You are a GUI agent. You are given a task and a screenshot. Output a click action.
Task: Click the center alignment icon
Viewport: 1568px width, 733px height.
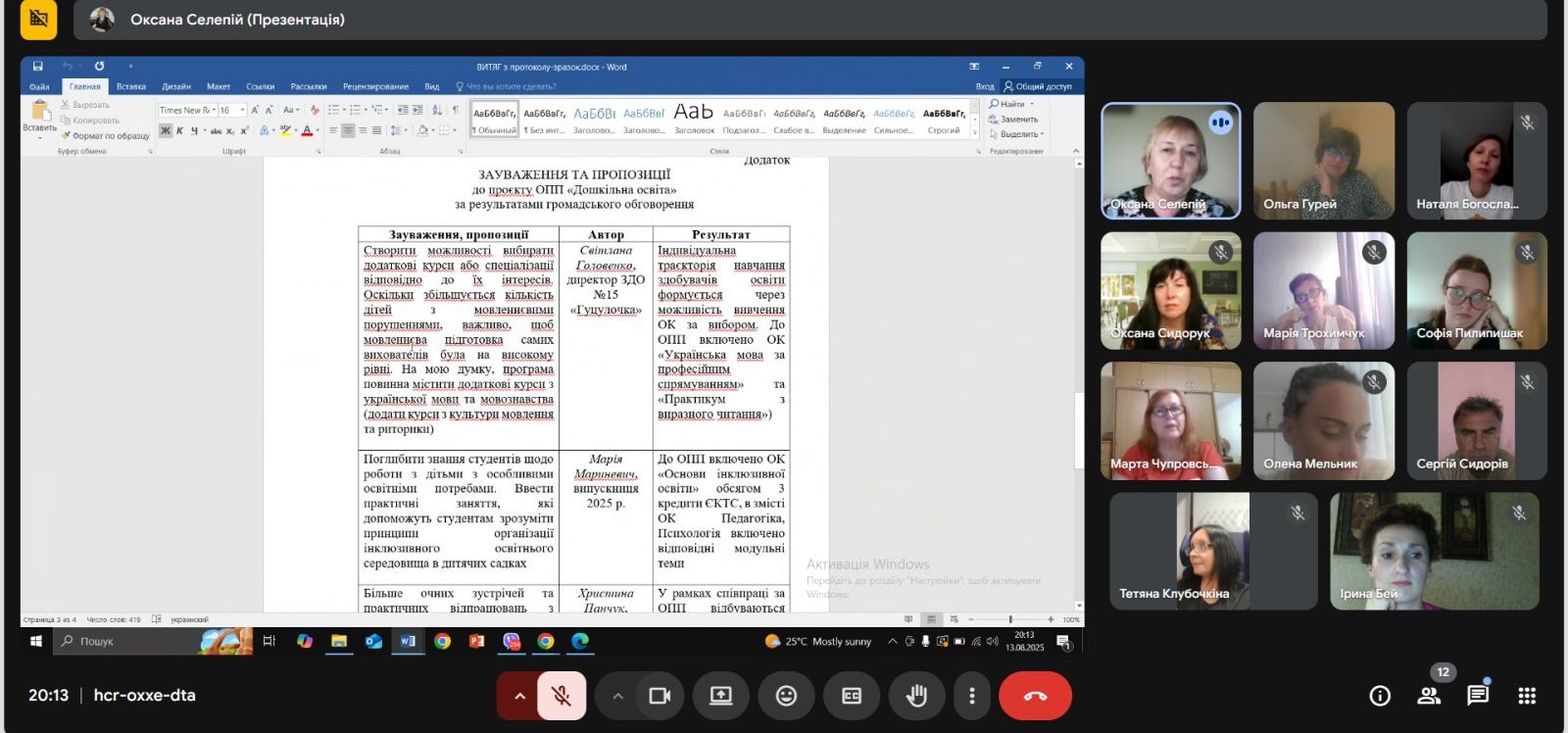(x=348, y=130)
